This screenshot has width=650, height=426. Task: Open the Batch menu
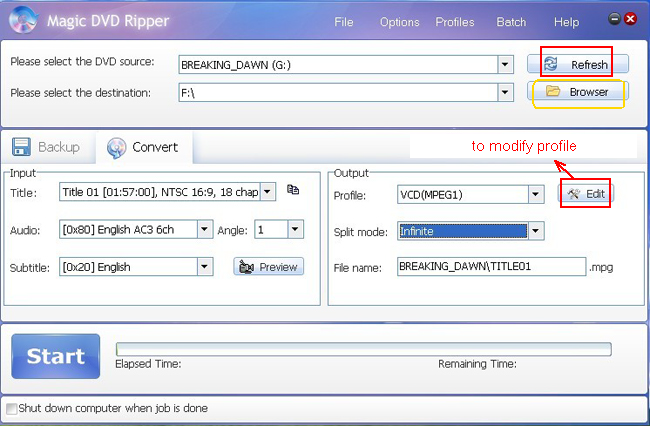[x=511, y=22]
